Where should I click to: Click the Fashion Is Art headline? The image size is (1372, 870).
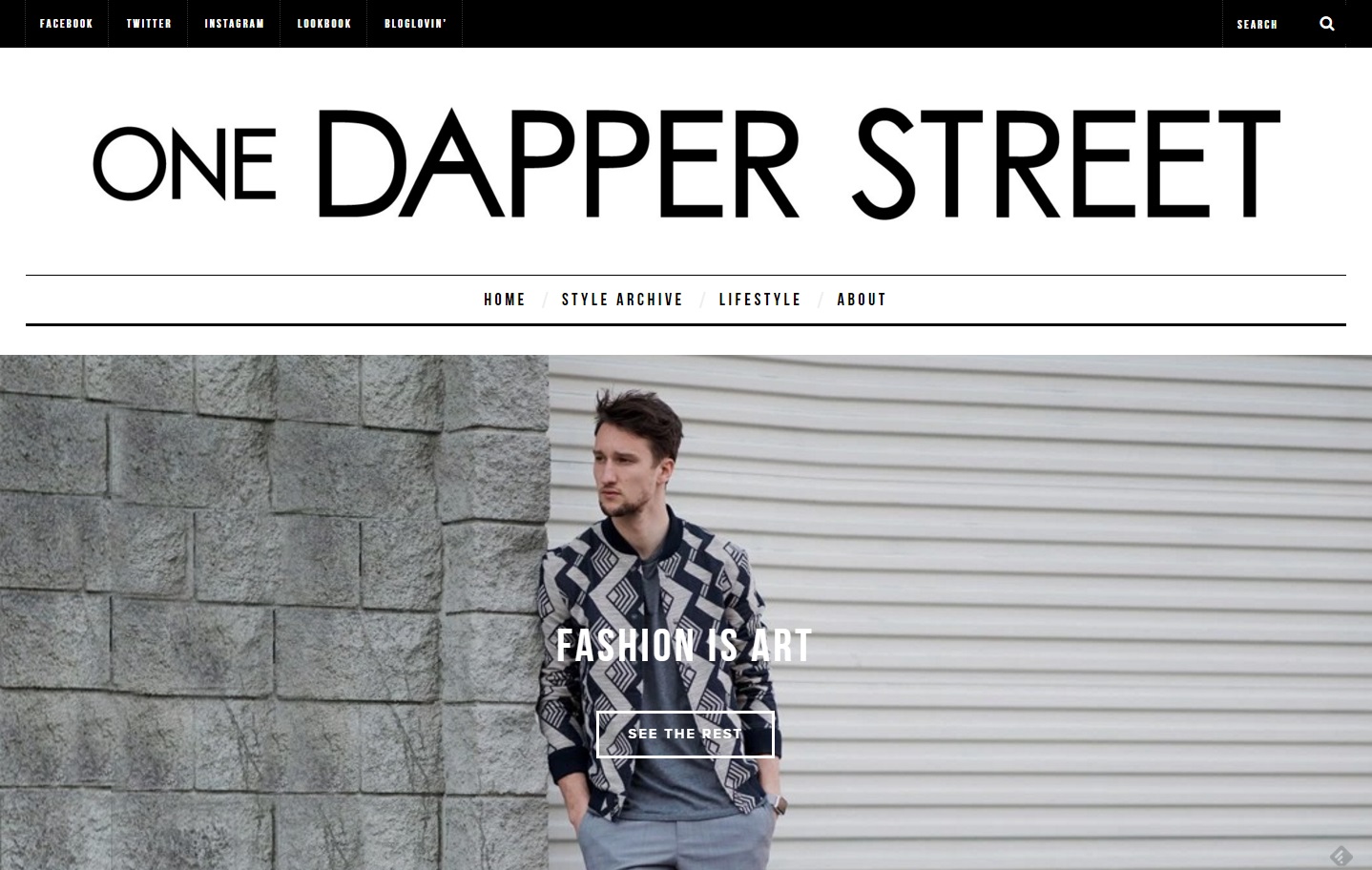point(684,646)
